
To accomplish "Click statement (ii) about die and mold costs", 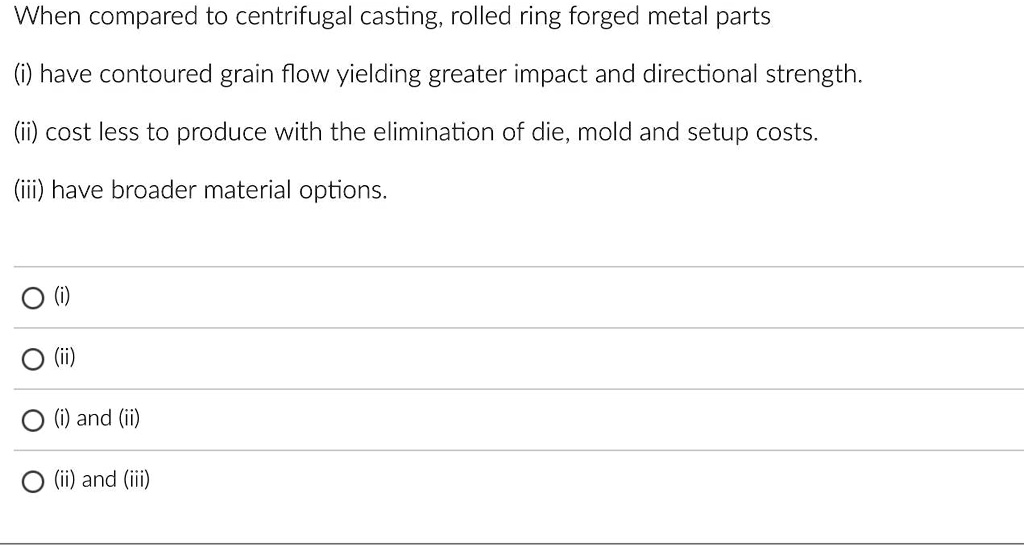I will click(x=415, y=133).
